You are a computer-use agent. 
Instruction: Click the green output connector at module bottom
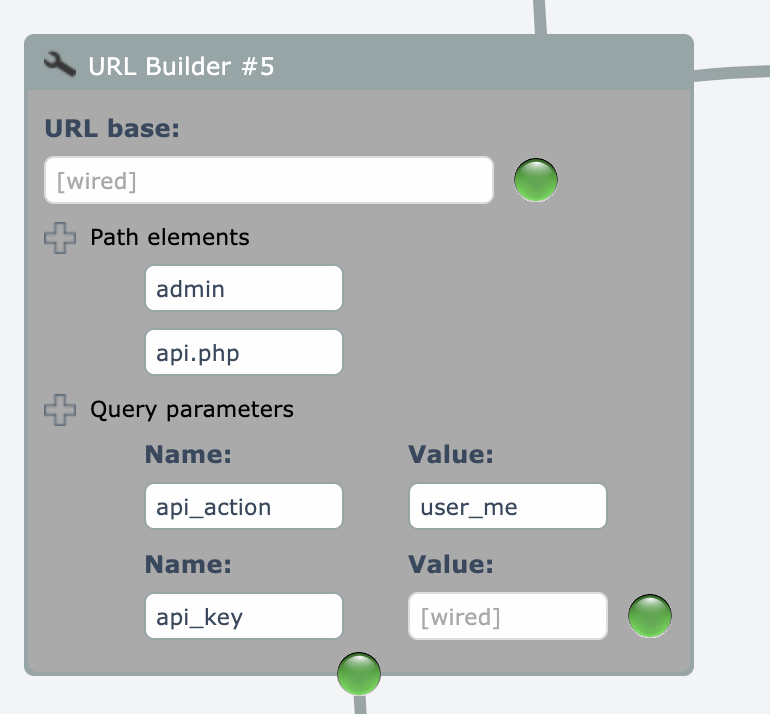coord(358,673)
